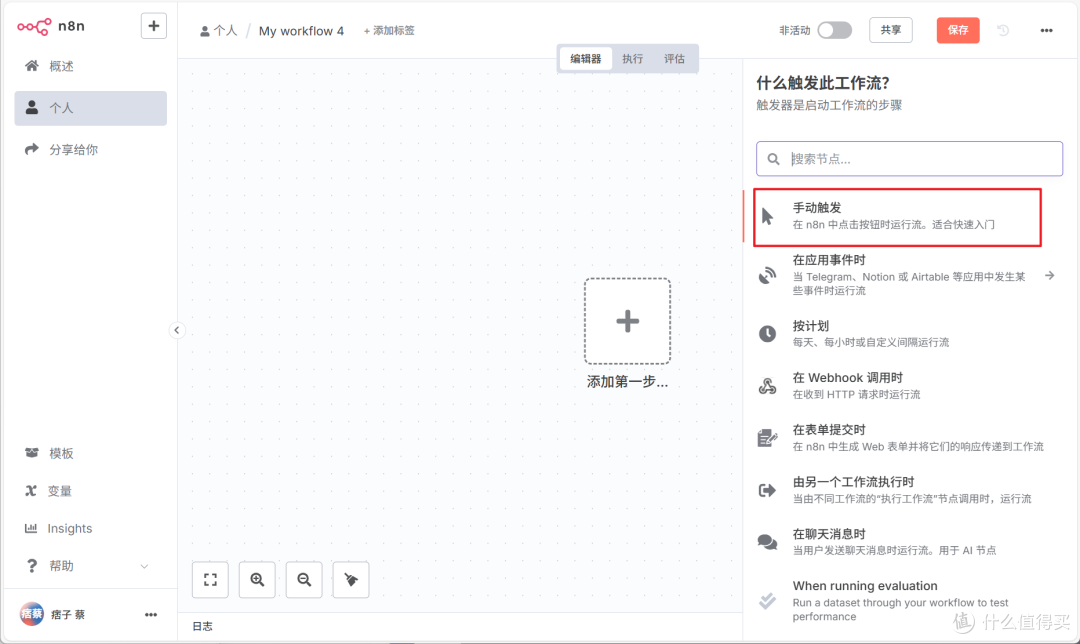
Task: Focus the 搜索节点 search field
Action: pyautogui.click(x=909, y=159)
